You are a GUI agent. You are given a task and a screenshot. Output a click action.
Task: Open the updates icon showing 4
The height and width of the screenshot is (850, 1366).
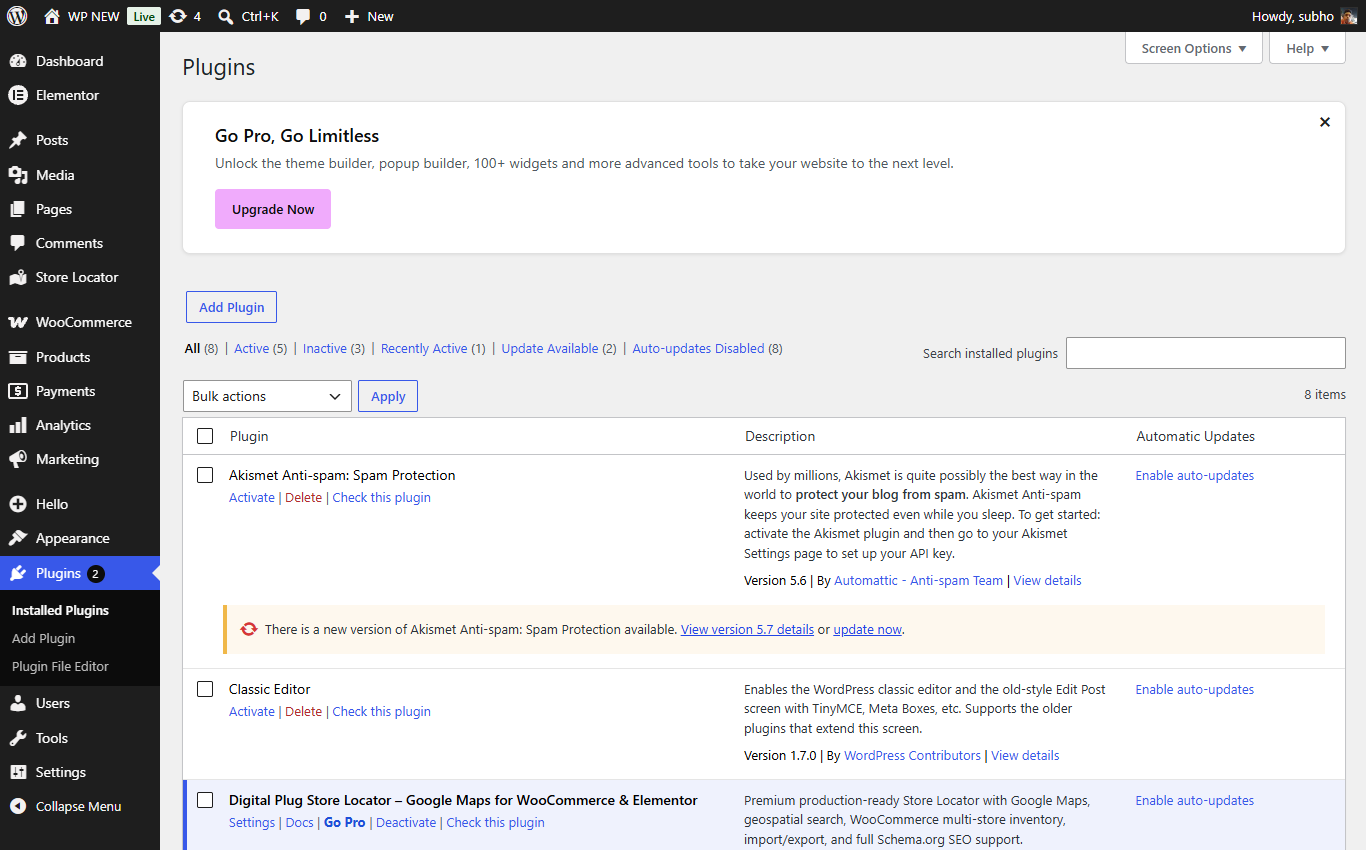(178, 16)
